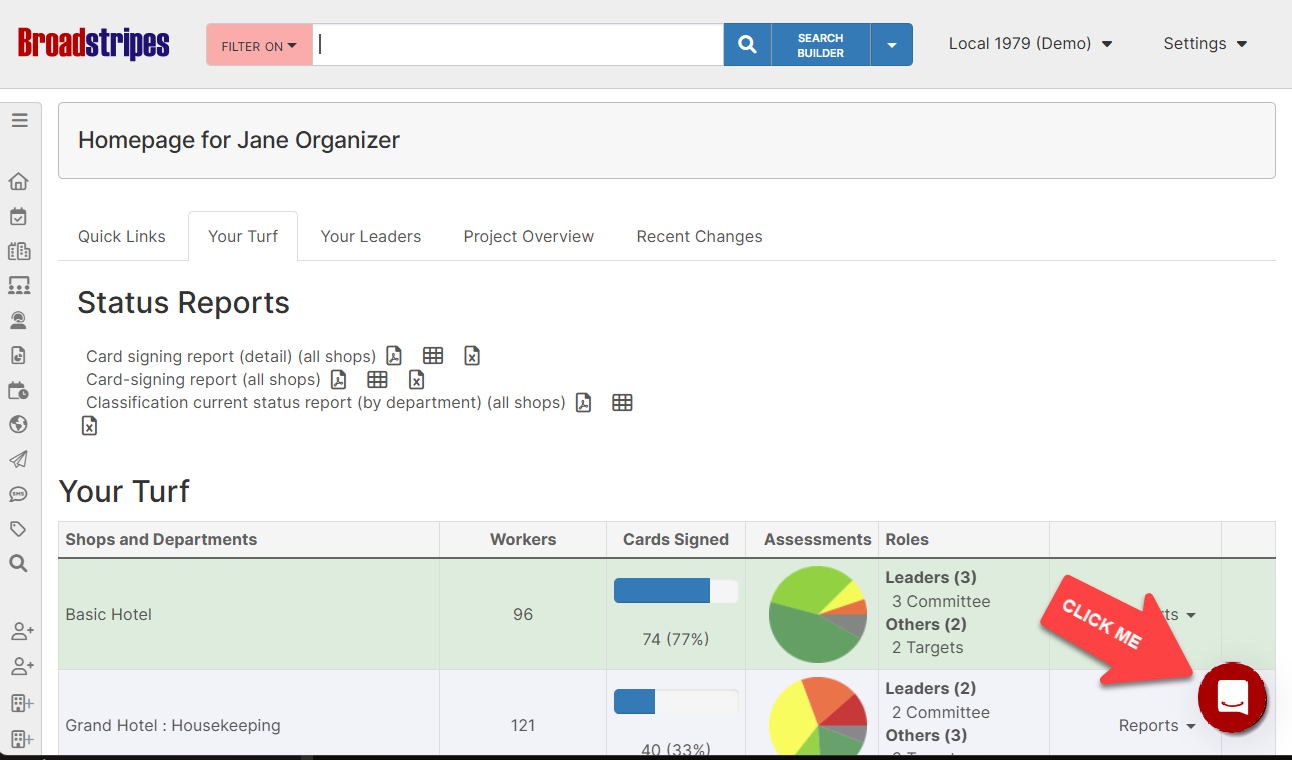Click Card signing report (detail) text
This screenshot has height=760, width=1292.
[231, 356]
